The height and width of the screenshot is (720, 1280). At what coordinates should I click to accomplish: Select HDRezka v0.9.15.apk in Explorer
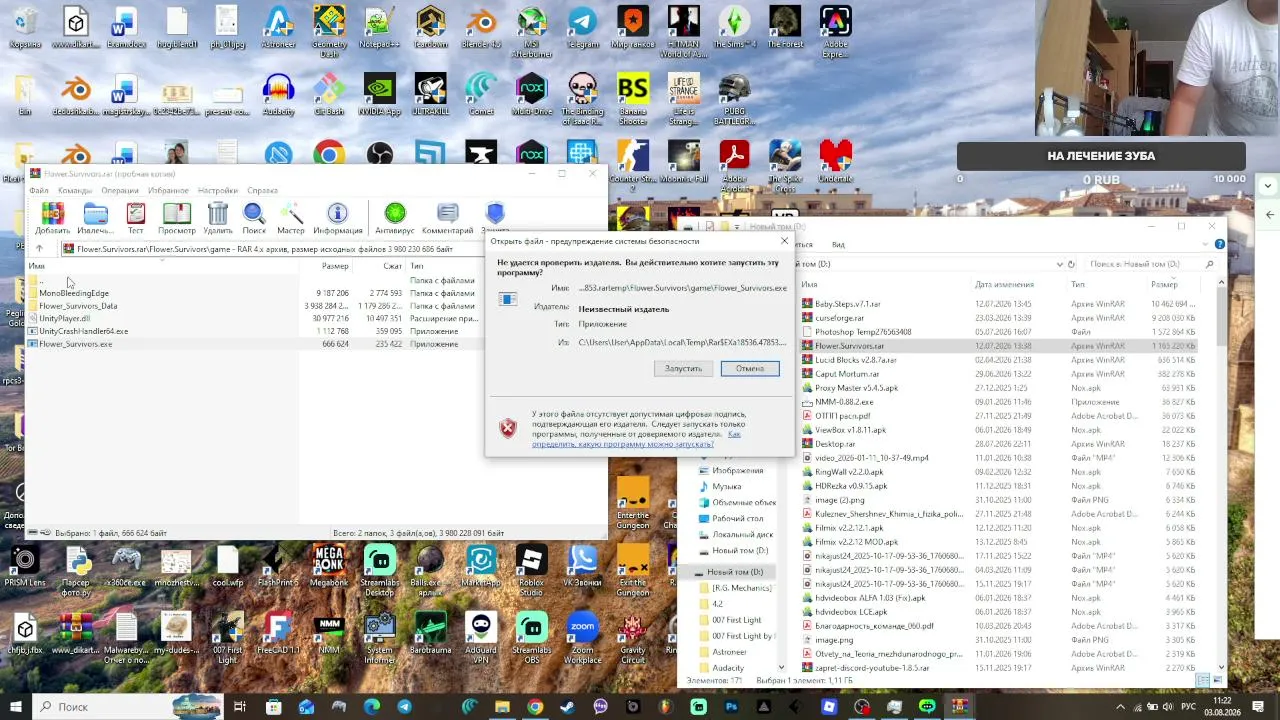(x=850, y=486)
